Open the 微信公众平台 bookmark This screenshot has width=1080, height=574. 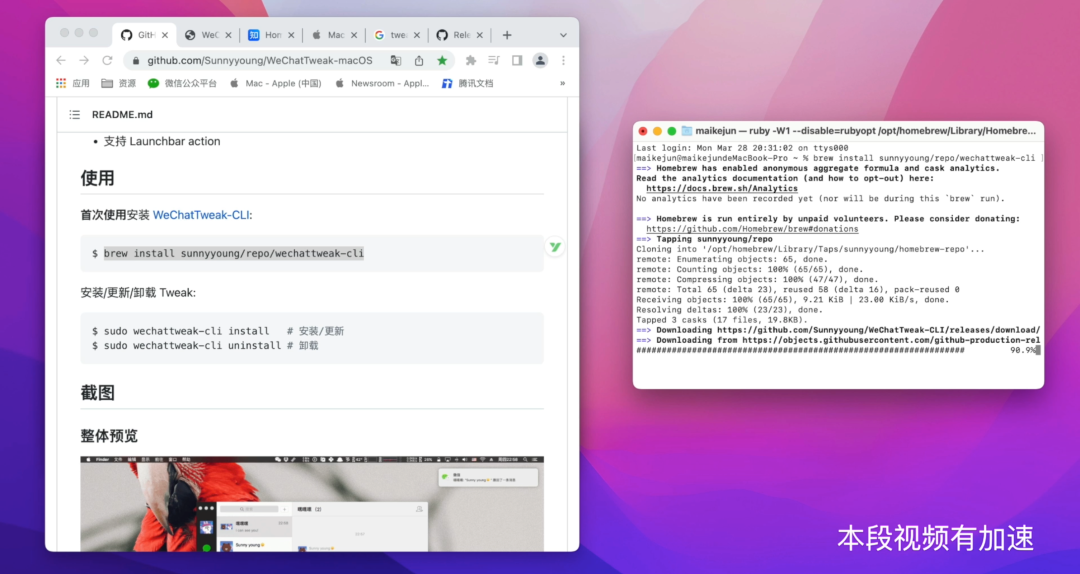tap(182, 83)
